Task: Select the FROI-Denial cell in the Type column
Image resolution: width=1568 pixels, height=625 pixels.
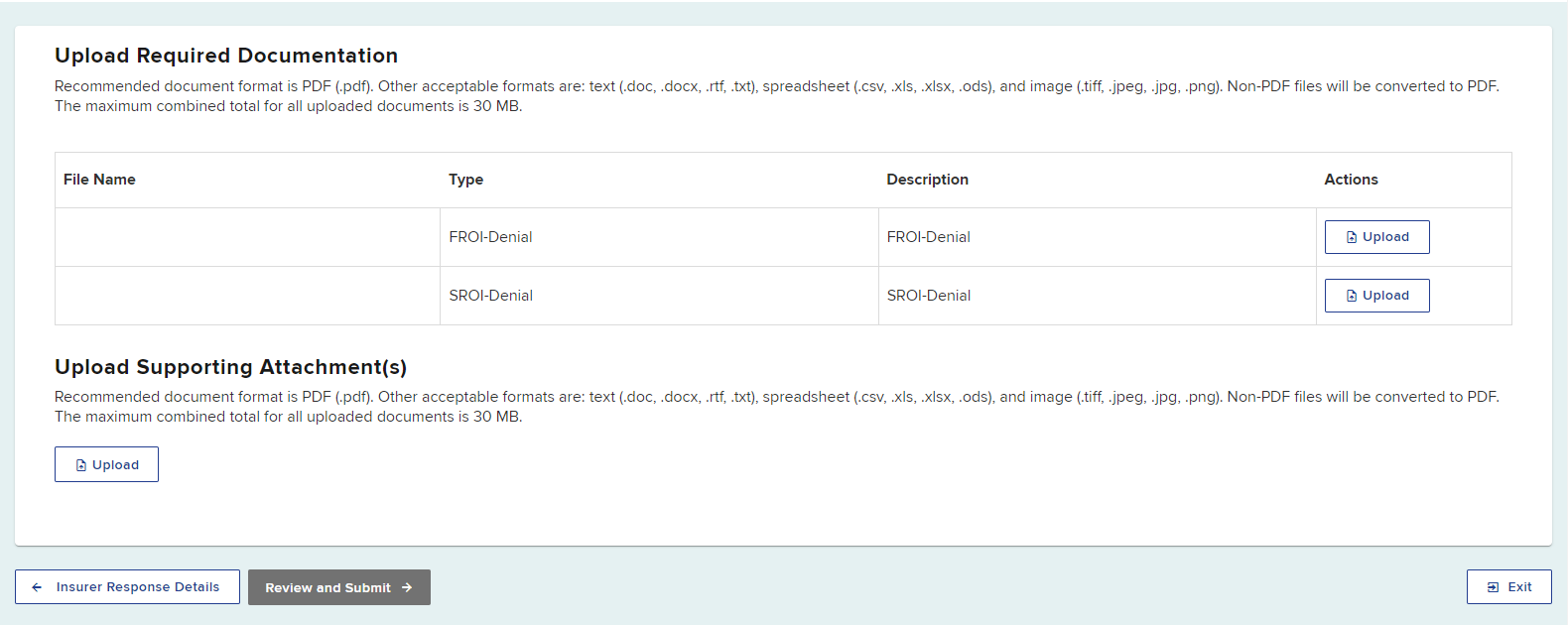Action: [490, 237]
